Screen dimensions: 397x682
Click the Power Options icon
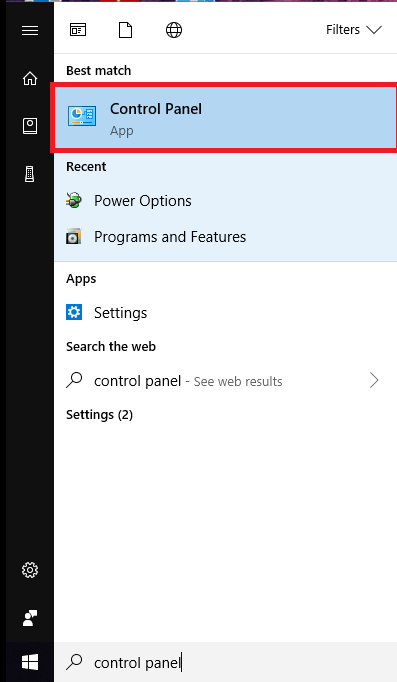74,201
